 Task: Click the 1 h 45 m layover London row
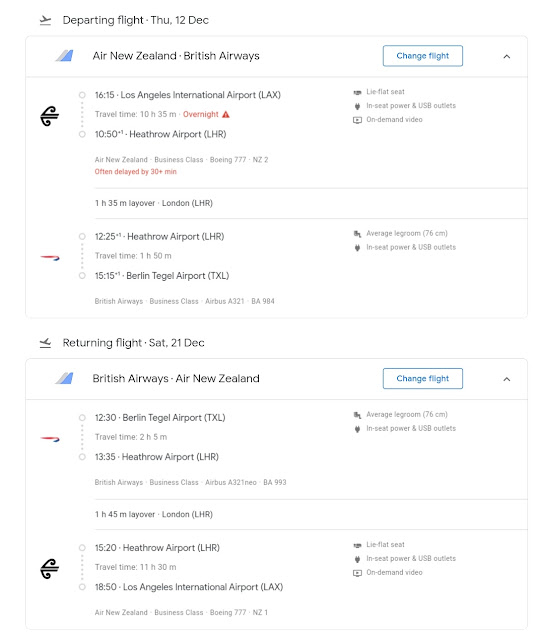pyautogui.click(x=311, y=515)
